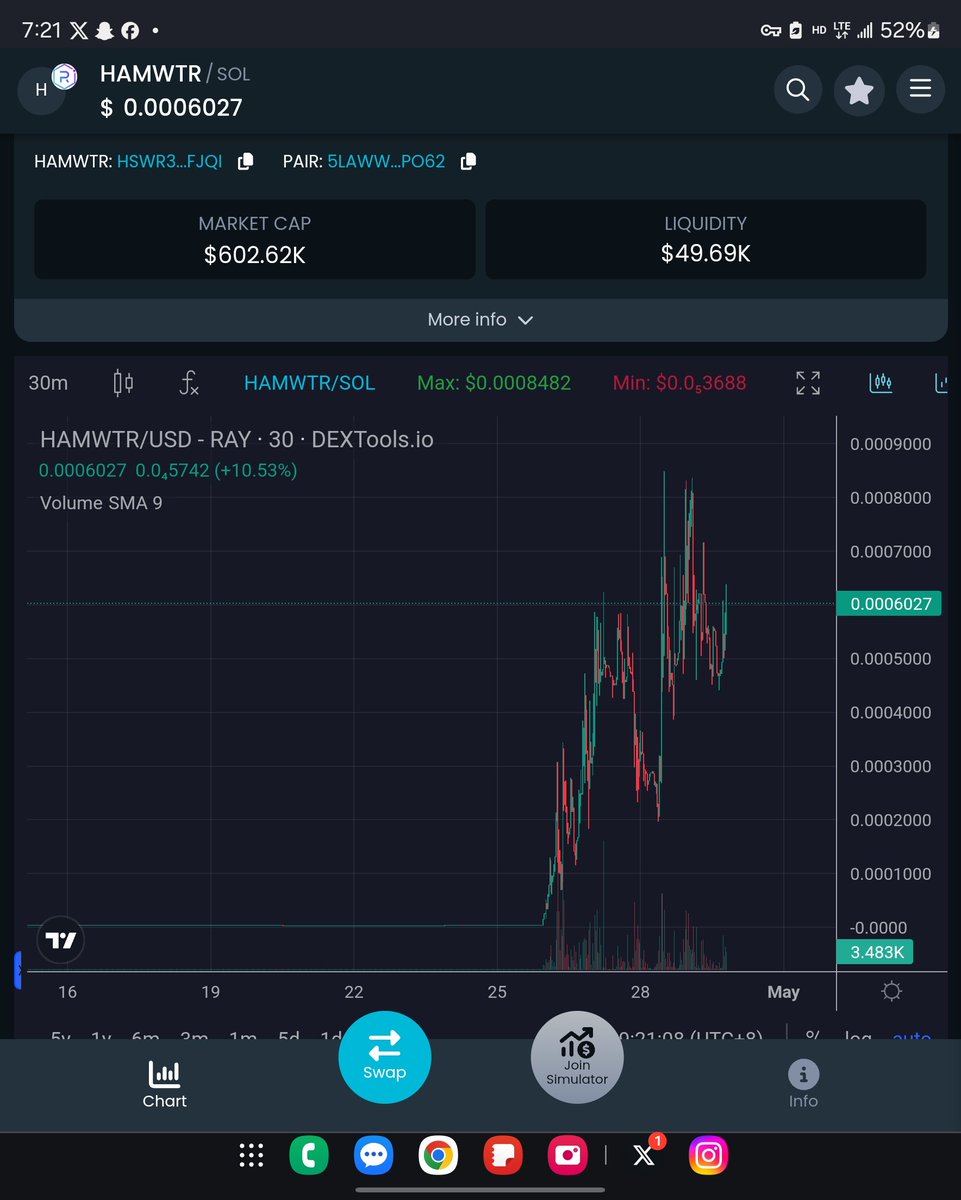Copy the PAIR address
The height and width of the screenshot is (1200, 961).
pyautogui.click(x=467, y=161)
